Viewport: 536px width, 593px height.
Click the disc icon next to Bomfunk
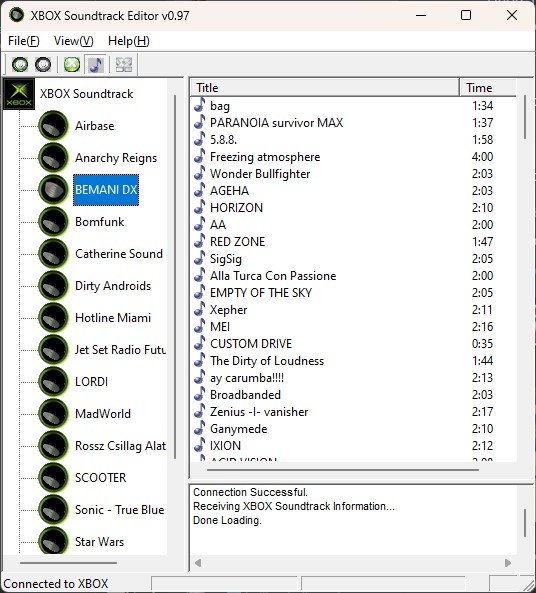click(53, 222)
